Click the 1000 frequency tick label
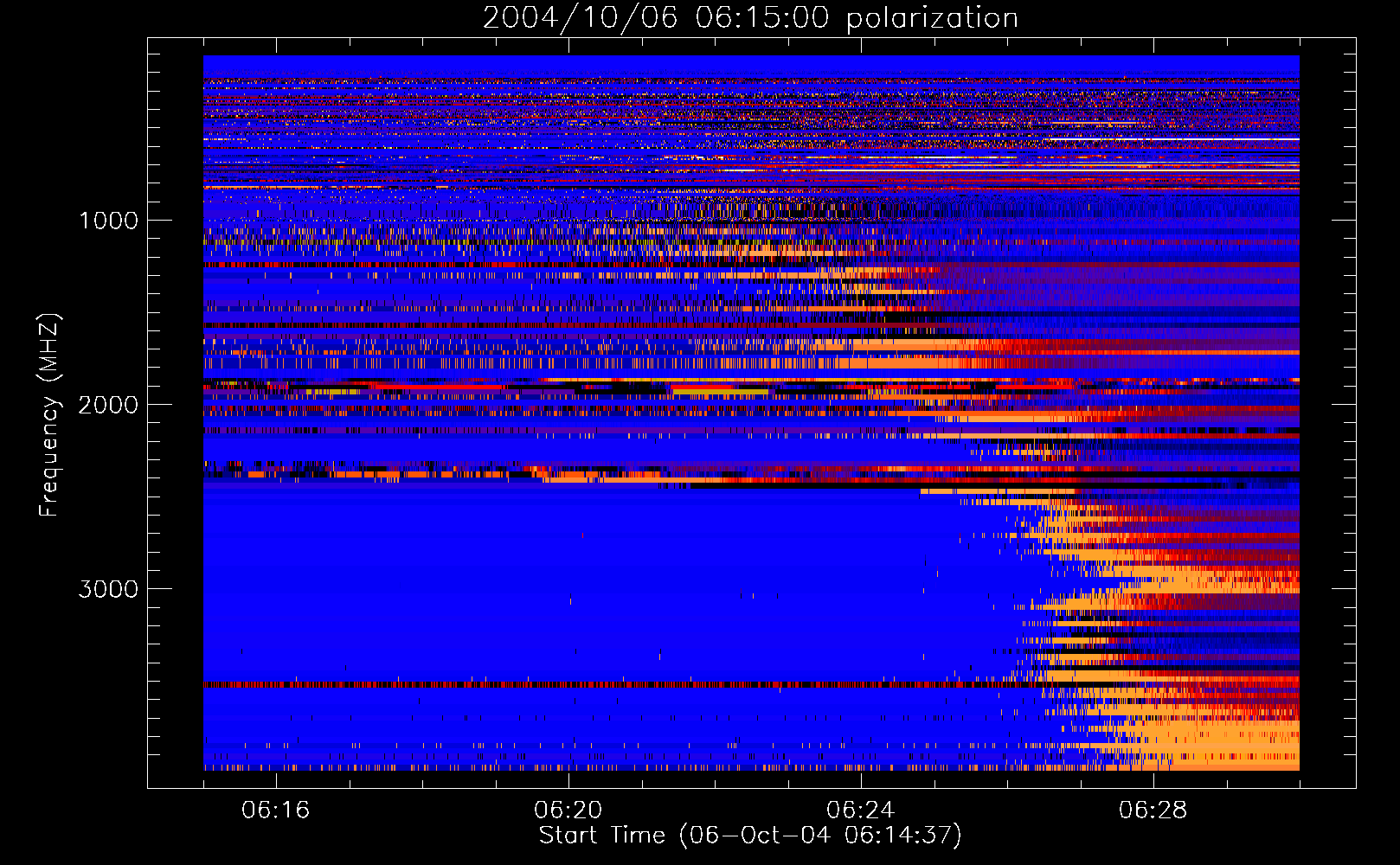Image resolution: width=1400 pixels, height=865 pixels. coord(108,221)
